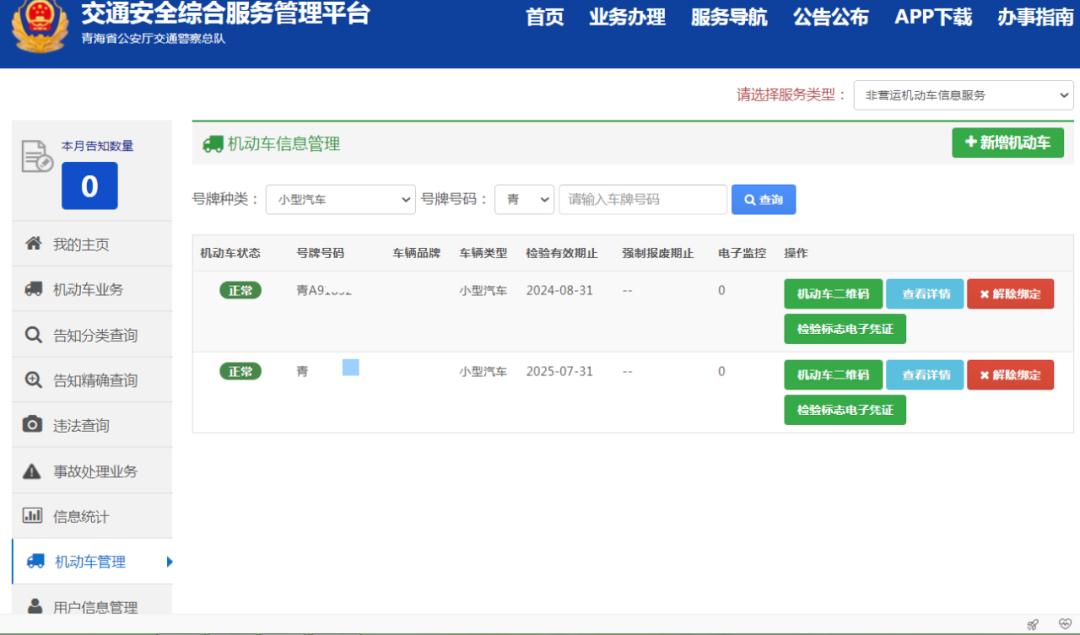Click the camera icon for 违法查询
Image resolution: width=1080 pixels, height=635 pixels.
click(x=33, y=425)
